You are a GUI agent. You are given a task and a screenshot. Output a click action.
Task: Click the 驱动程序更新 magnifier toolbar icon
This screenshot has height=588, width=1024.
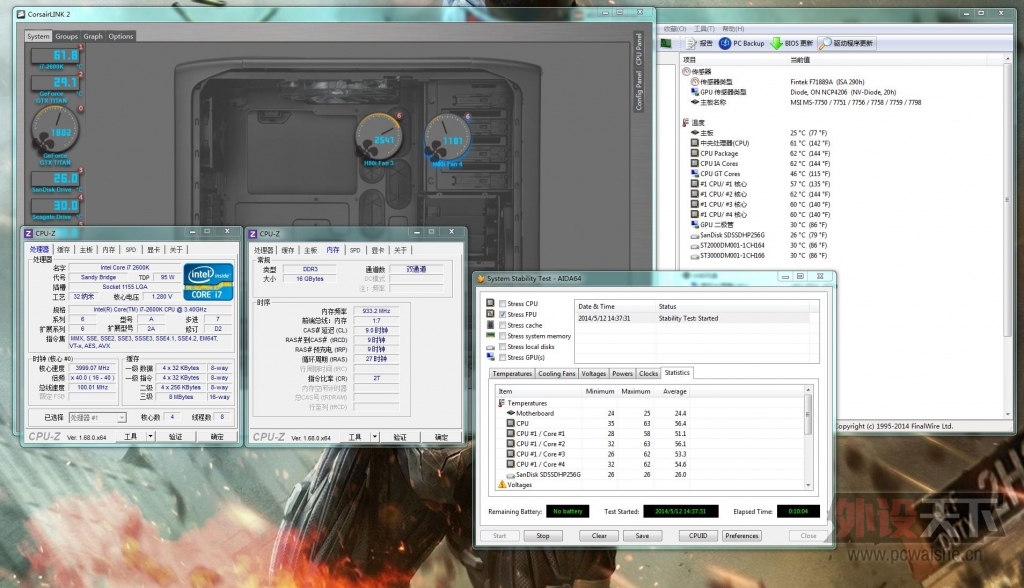825,43
